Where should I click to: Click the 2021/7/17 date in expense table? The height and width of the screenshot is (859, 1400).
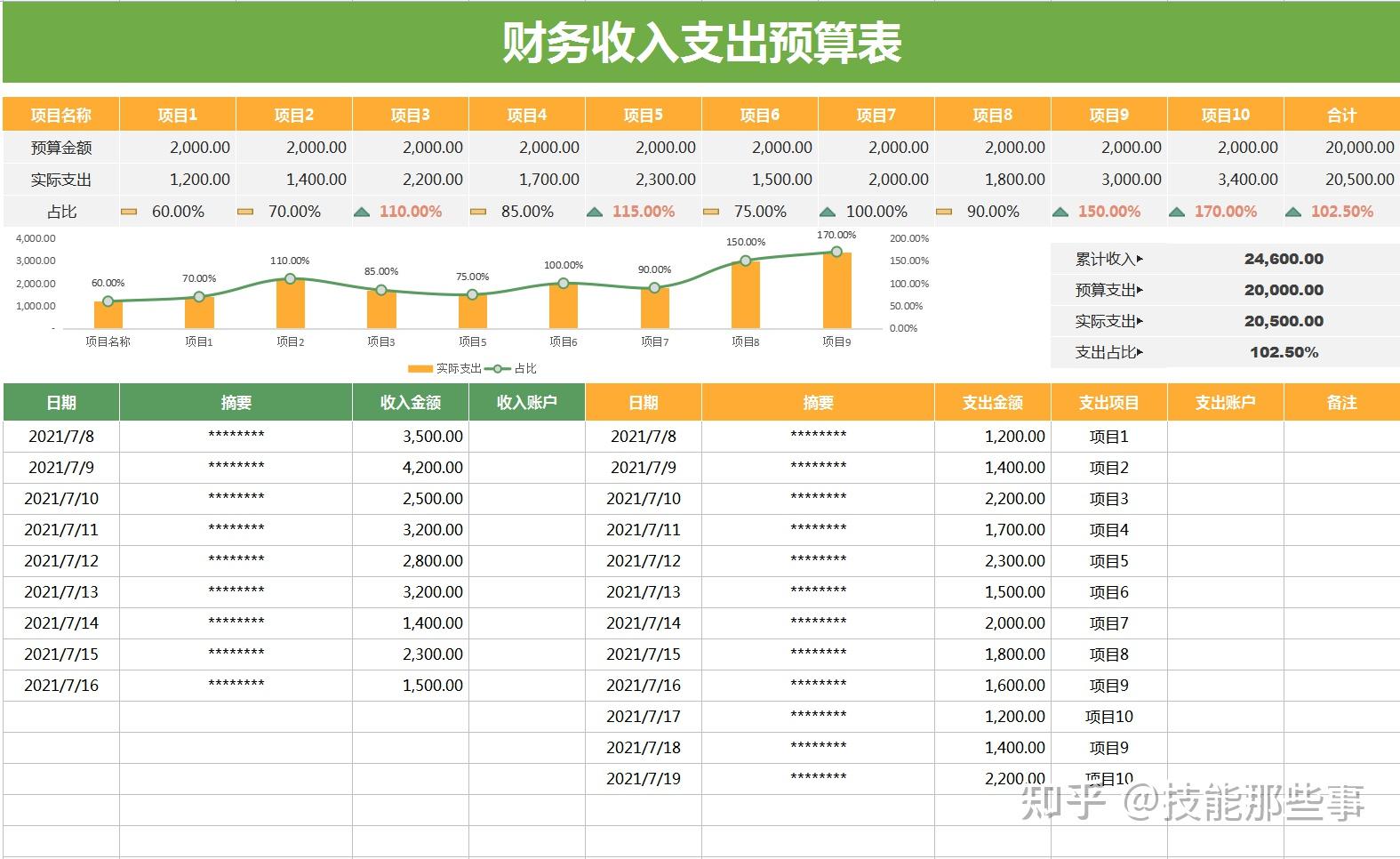pyautogui.click(x=644, y=717)
